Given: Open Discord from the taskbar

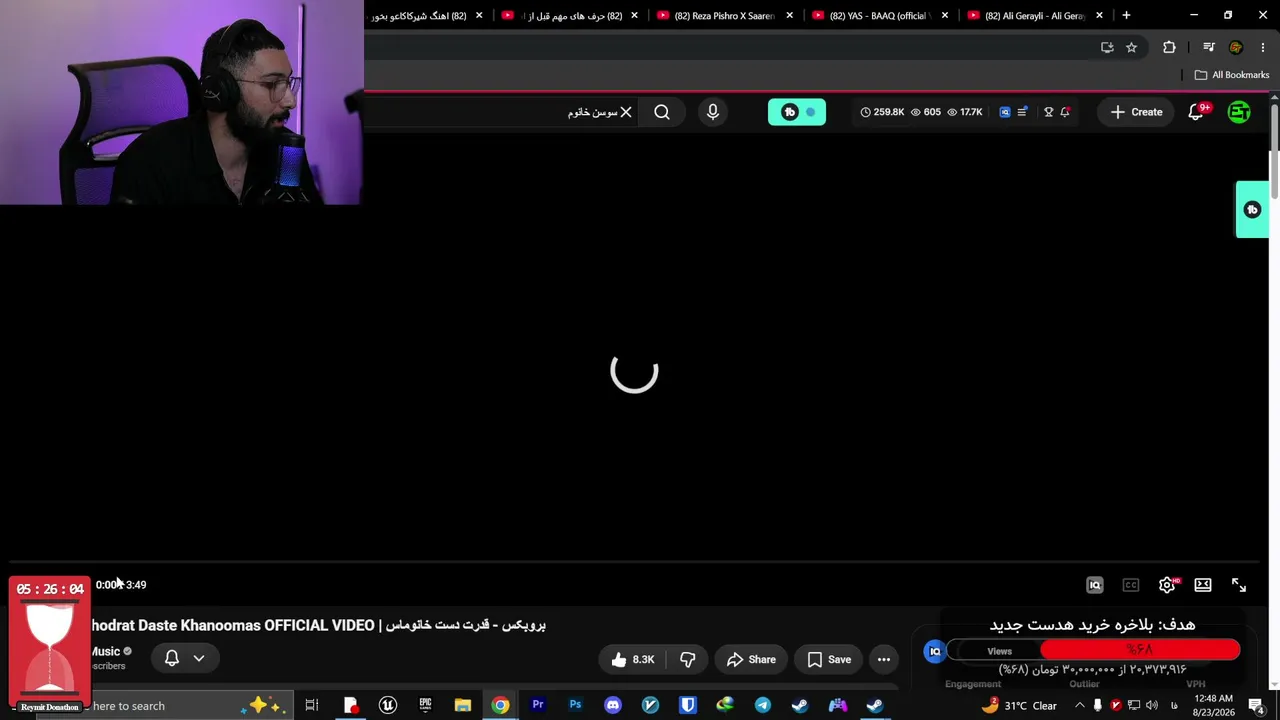Looking at the screenshot, I should [613, 706].
